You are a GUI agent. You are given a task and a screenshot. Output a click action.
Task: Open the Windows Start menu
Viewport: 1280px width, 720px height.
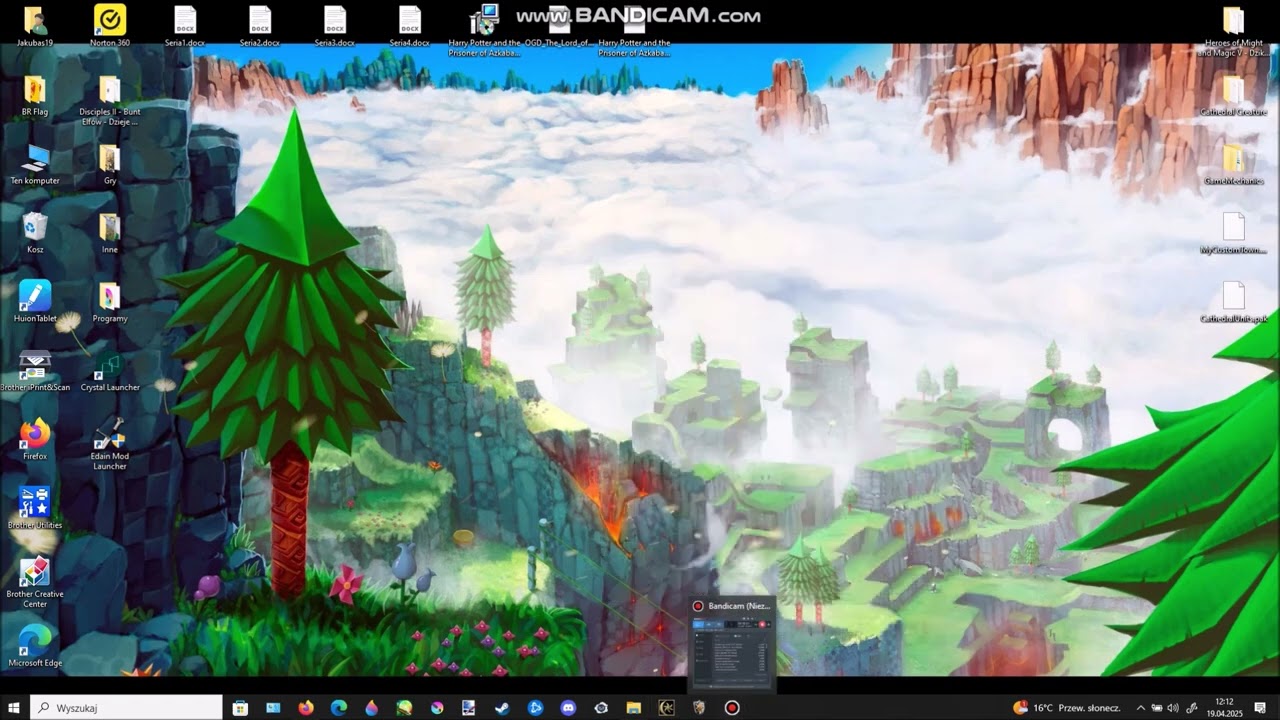(14, 708)
